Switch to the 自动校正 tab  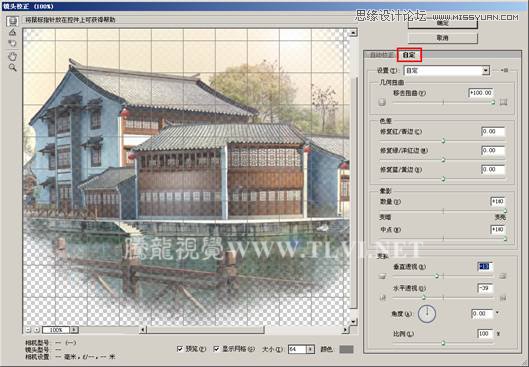(381, 55)
